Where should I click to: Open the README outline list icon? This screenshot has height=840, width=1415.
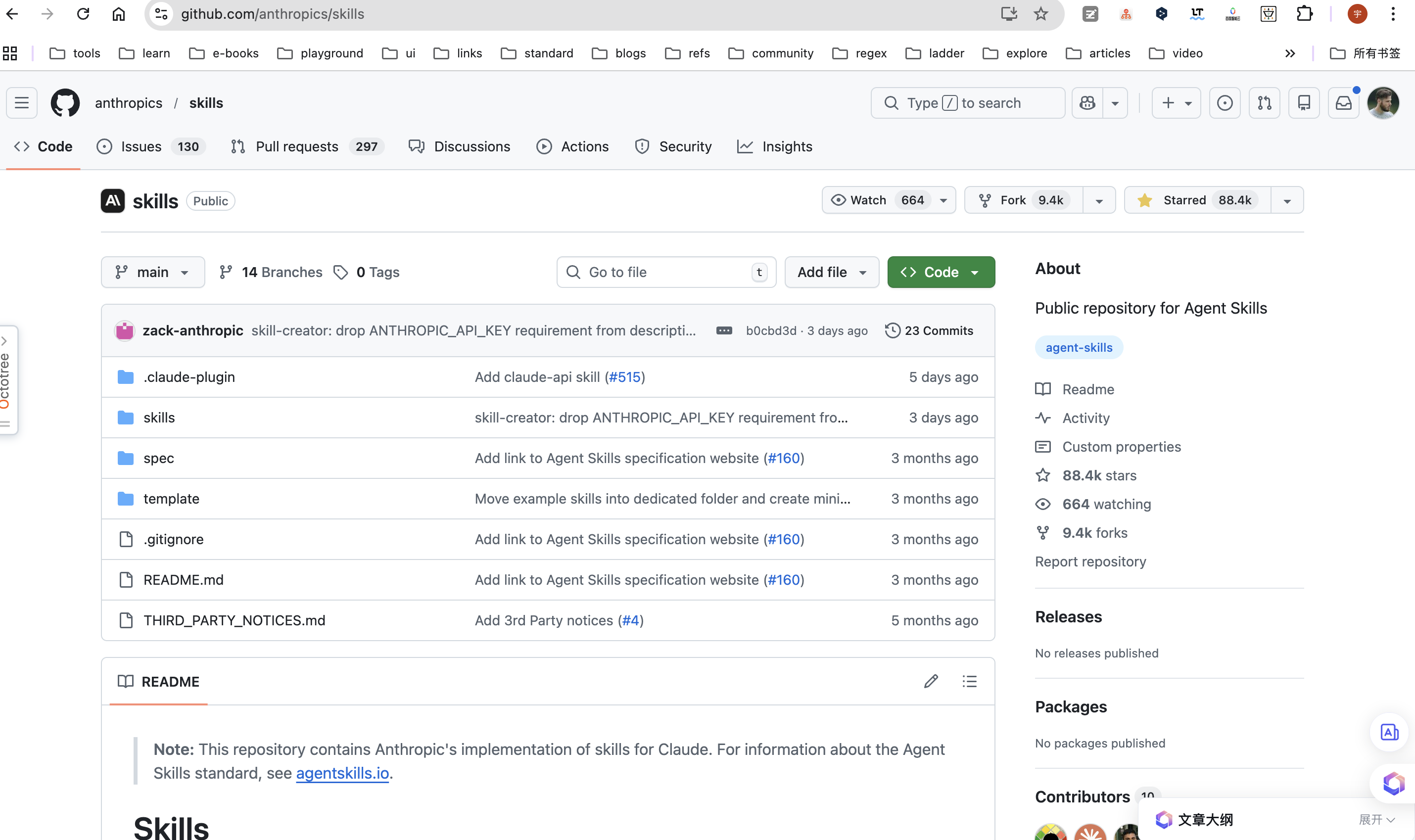point(970,682)
